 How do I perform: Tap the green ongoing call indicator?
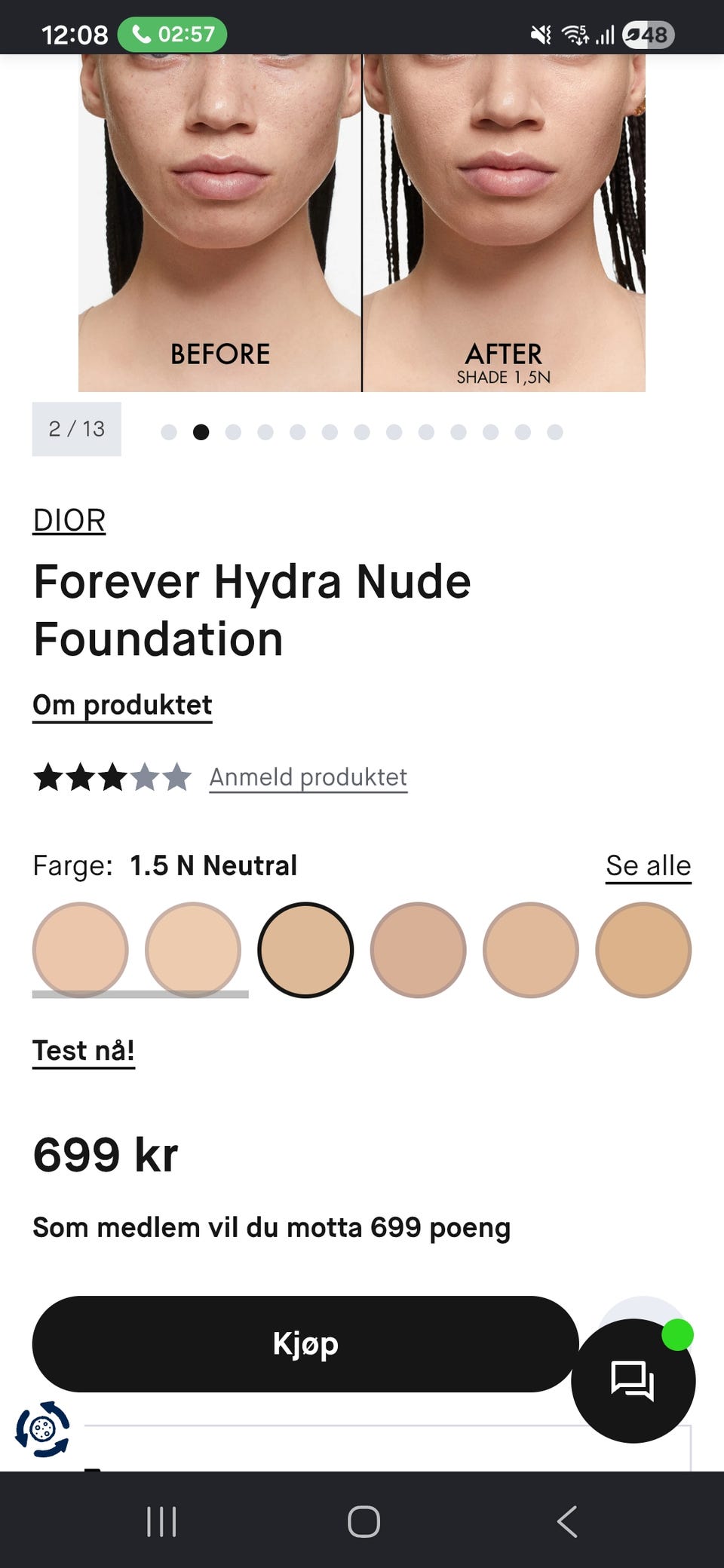click(172, 35)
